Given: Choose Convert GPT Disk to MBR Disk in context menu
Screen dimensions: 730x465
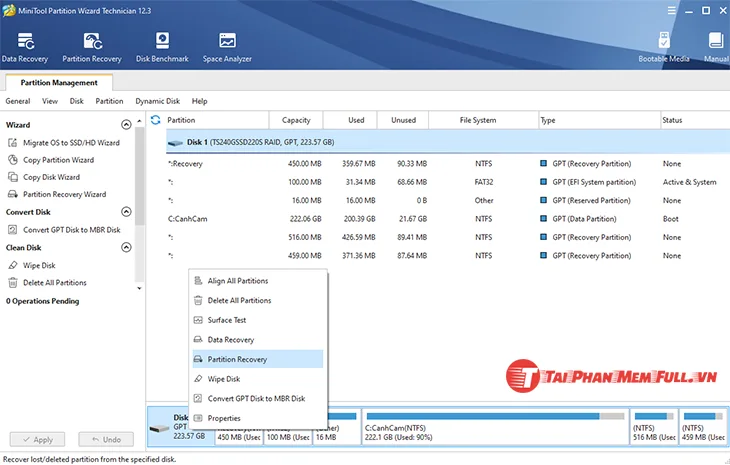Looking at the screenshot, I should 257,398.
